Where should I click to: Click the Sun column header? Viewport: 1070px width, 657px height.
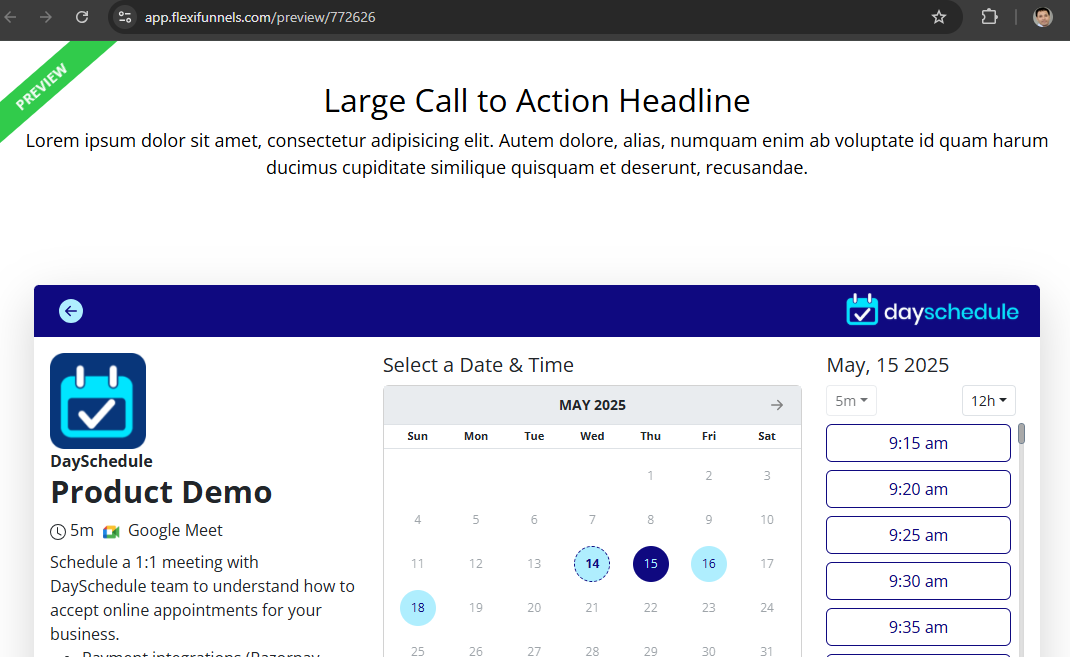pyautogui.click(x=418, y=436)
